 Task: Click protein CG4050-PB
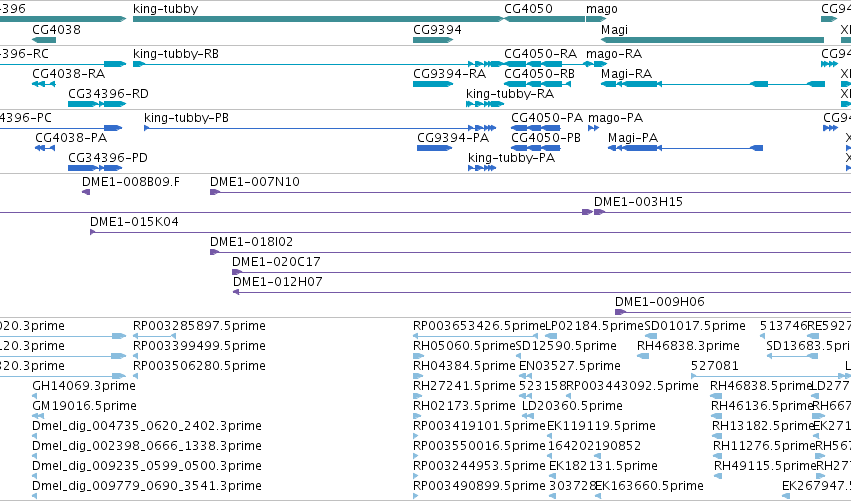coord(536,148)
